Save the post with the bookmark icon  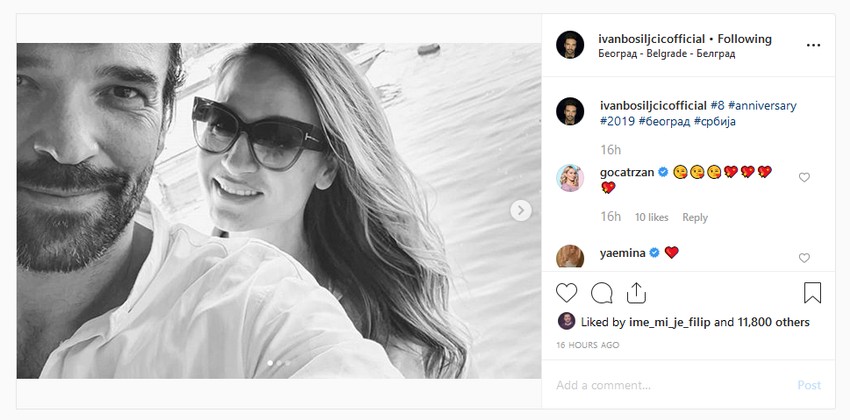pyautogui.click(x=812, y=293)
